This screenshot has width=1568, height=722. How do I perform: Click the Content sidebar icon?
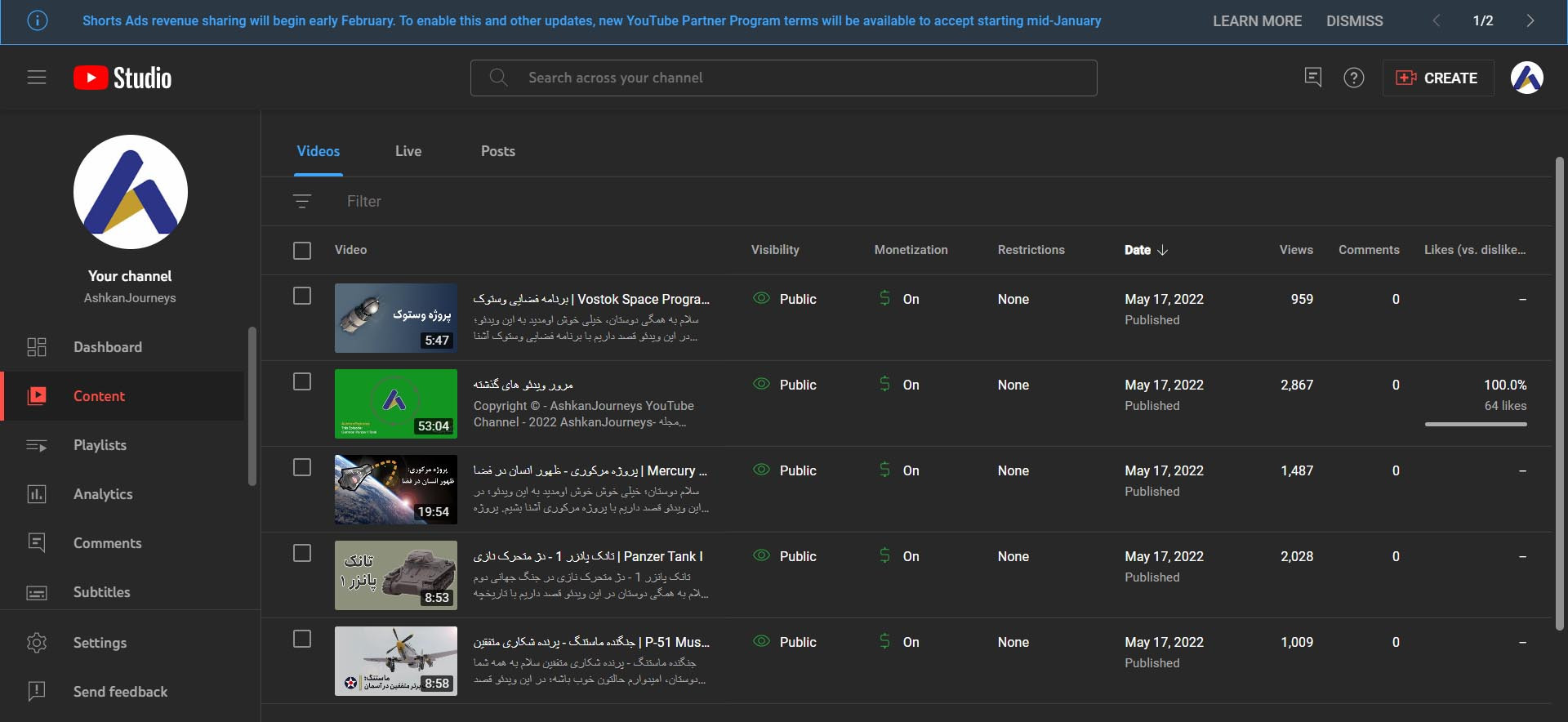click(x=37, y=396)
